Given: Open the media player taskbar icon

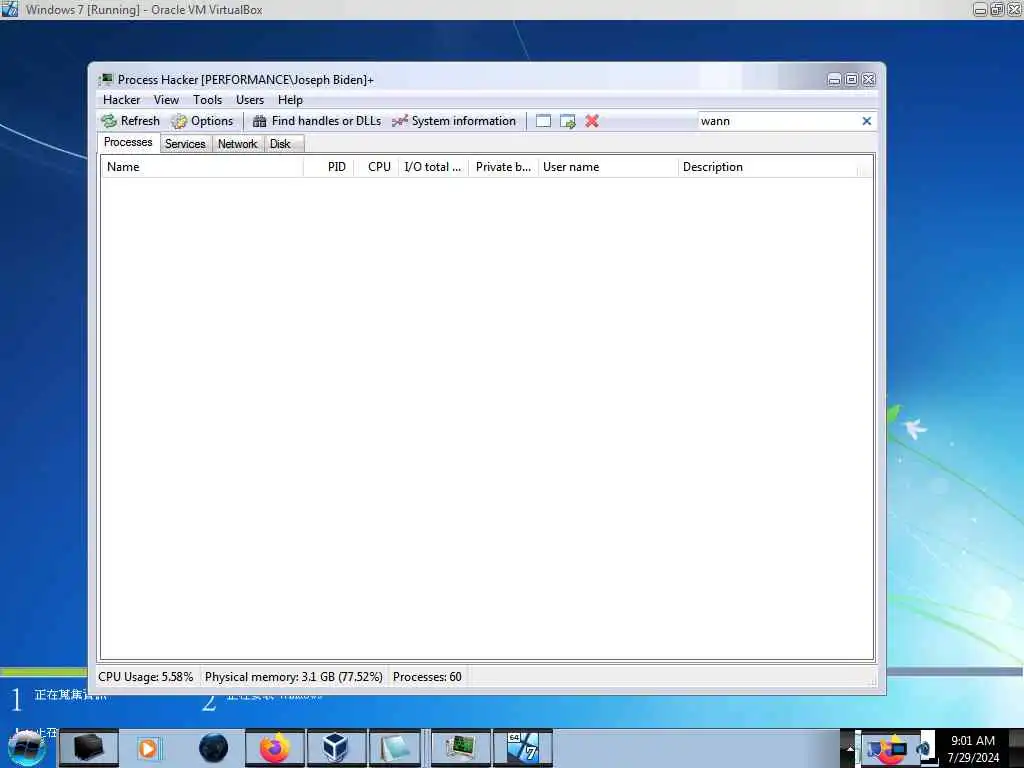Looking at the screenshot, I should tap(148, 748).
